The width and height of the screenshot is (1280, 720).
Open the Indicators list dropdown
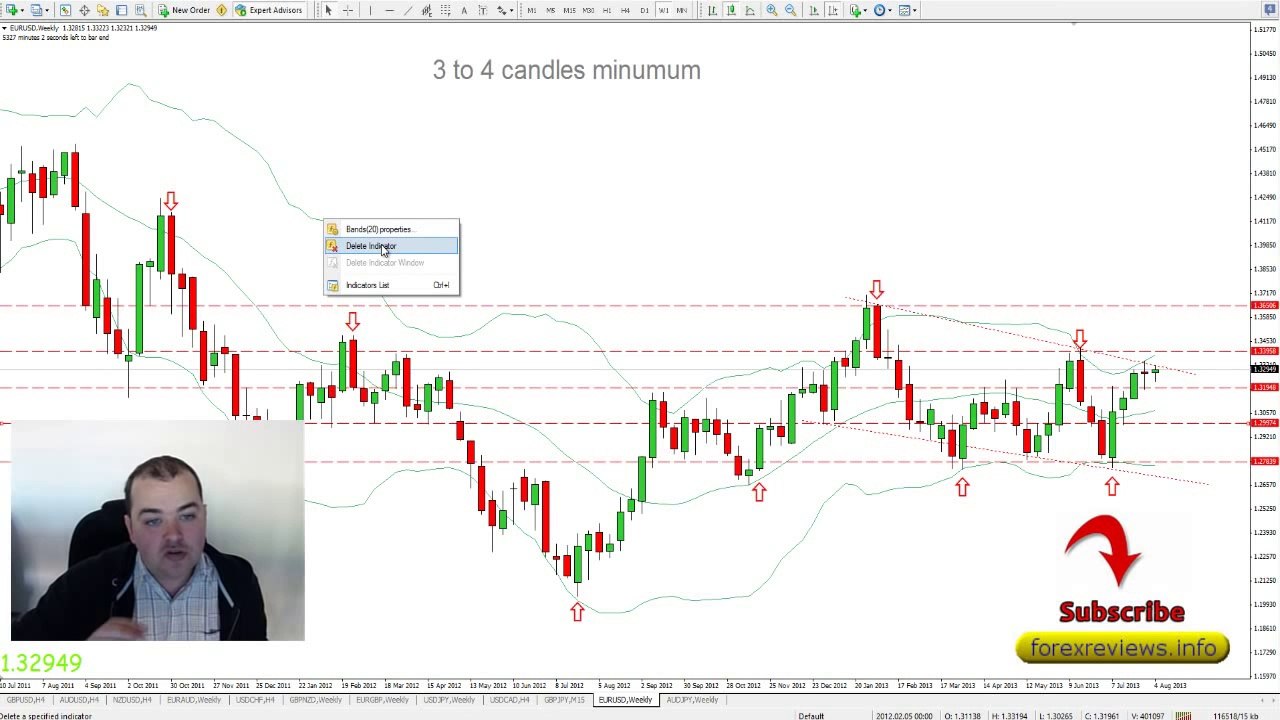[858, 10]
